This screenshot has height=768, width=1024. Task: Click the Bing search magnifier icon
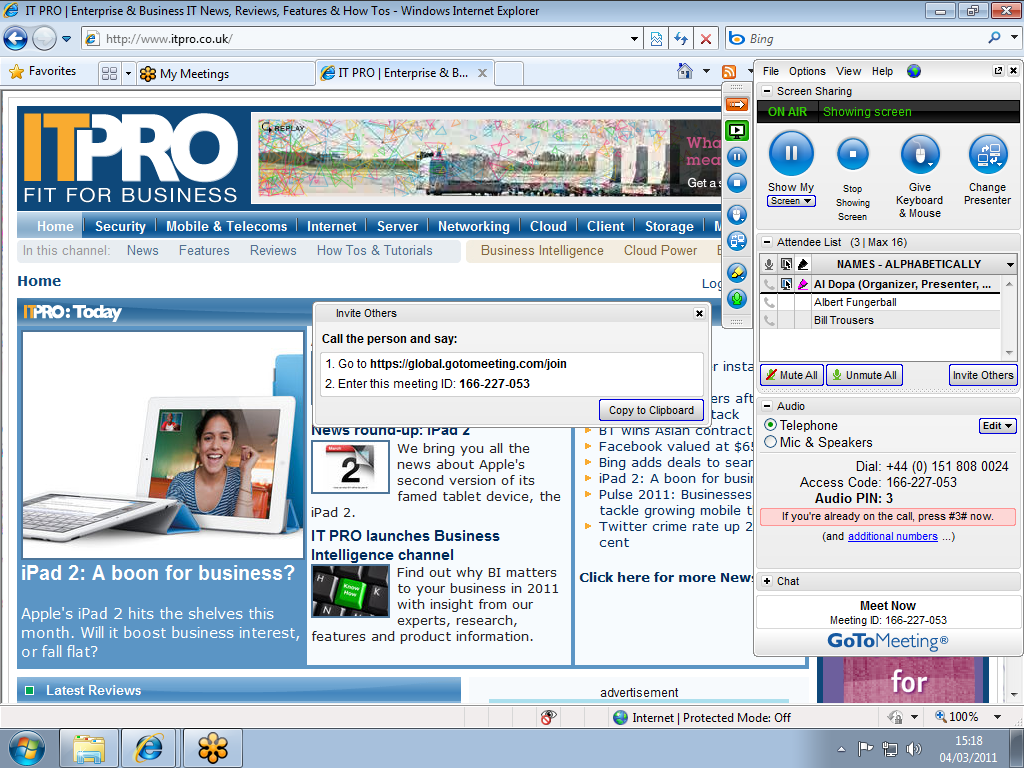pos(994,38)
